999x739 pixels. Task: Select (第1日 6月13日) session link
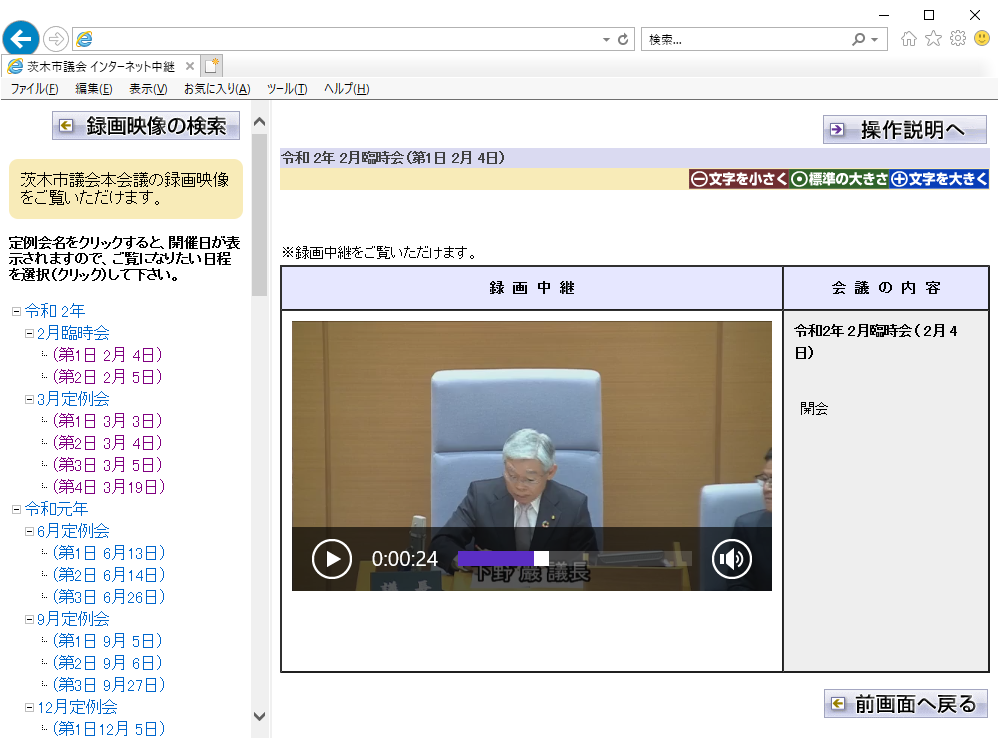tap(109, 553)
